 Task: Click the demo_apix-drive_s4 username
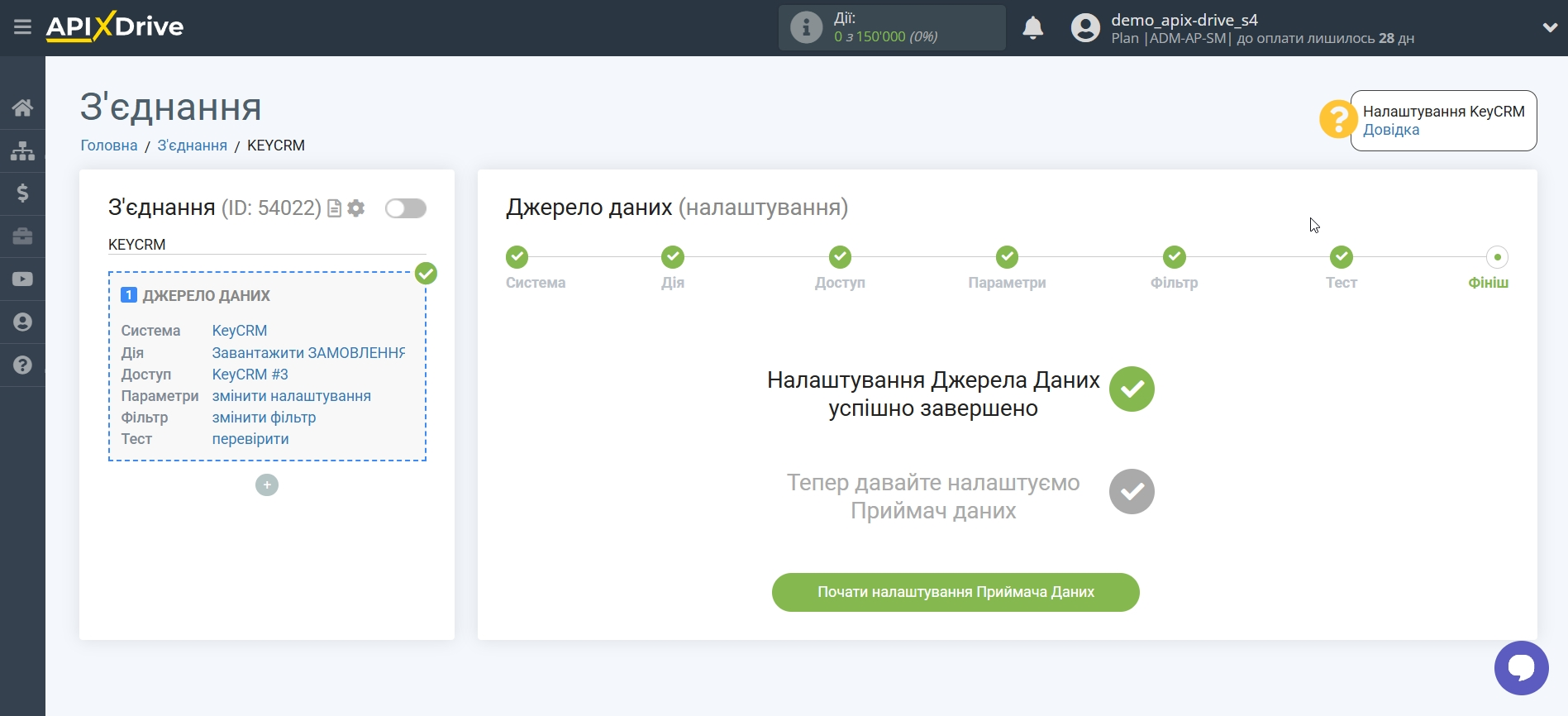coord(1184,20)
